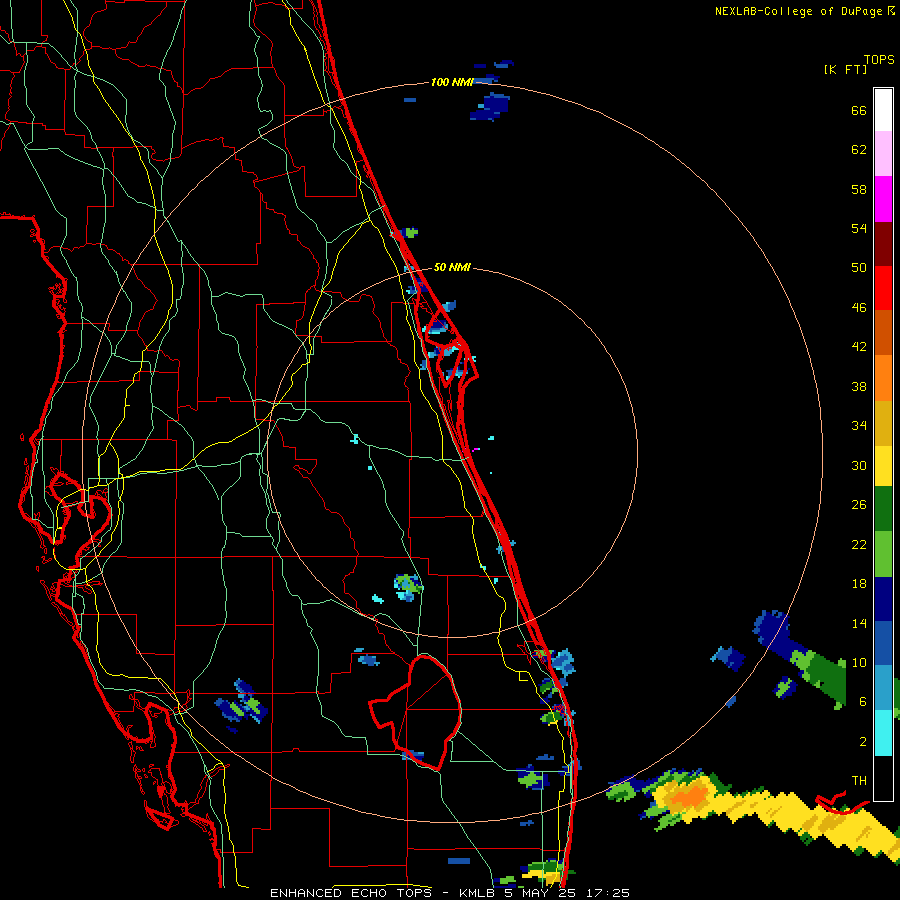This screenshot has height=900, width=900.
Task: Click the 34 legend value
Action: [x=859, y=426]
